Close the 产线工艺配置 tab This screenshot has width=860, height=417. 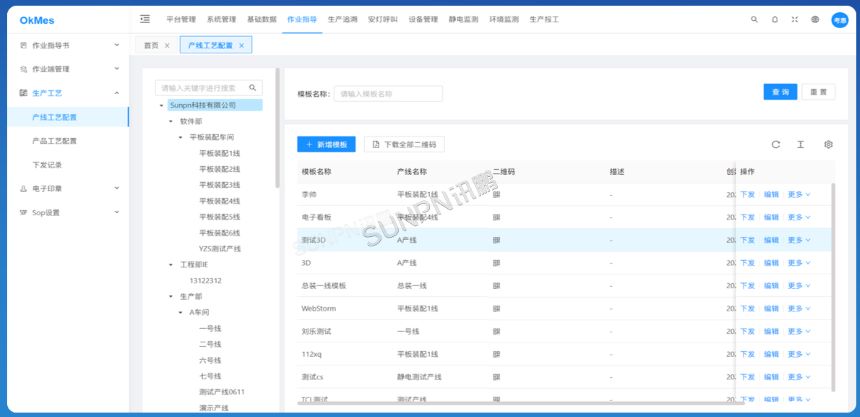(x=245, y=45)
